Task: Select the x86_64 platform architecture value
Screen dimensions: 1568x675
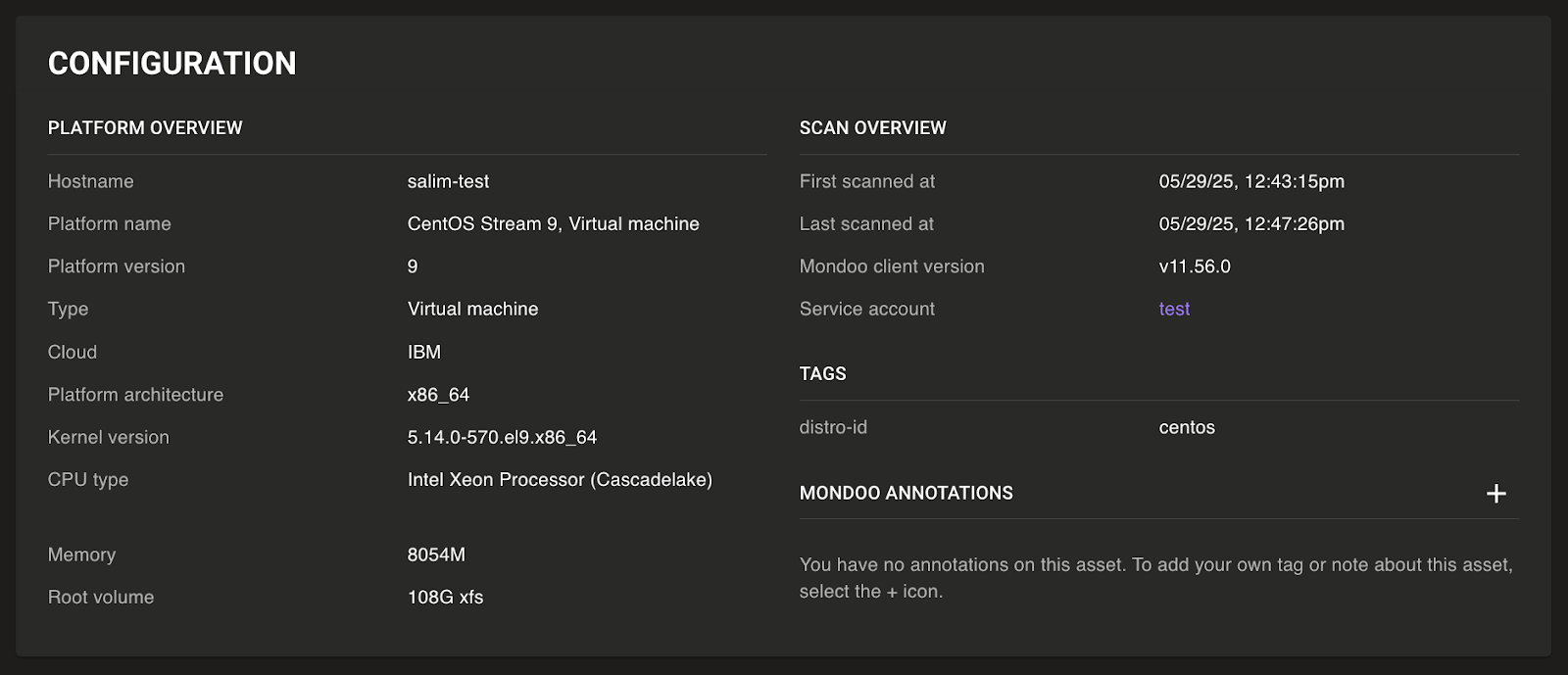Action: click(438, 395)
